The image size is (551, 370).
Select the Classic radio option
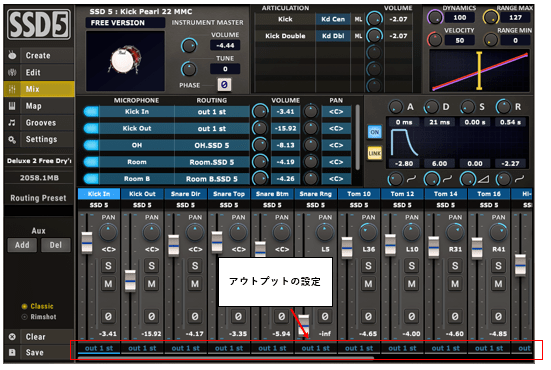coord(24,306)
